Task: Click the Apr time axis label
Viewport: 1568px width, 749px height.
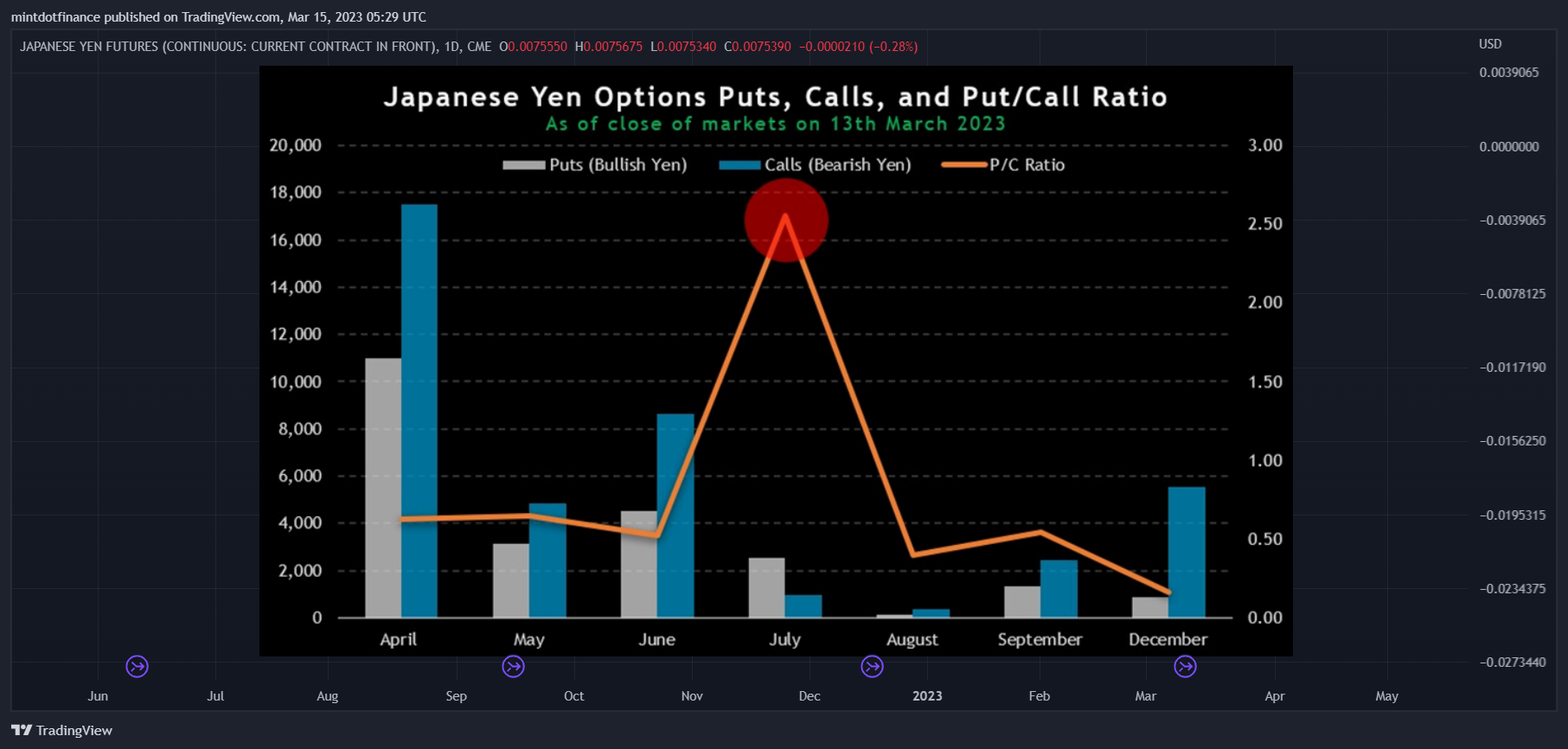Action: click(x=1275, y=696)
